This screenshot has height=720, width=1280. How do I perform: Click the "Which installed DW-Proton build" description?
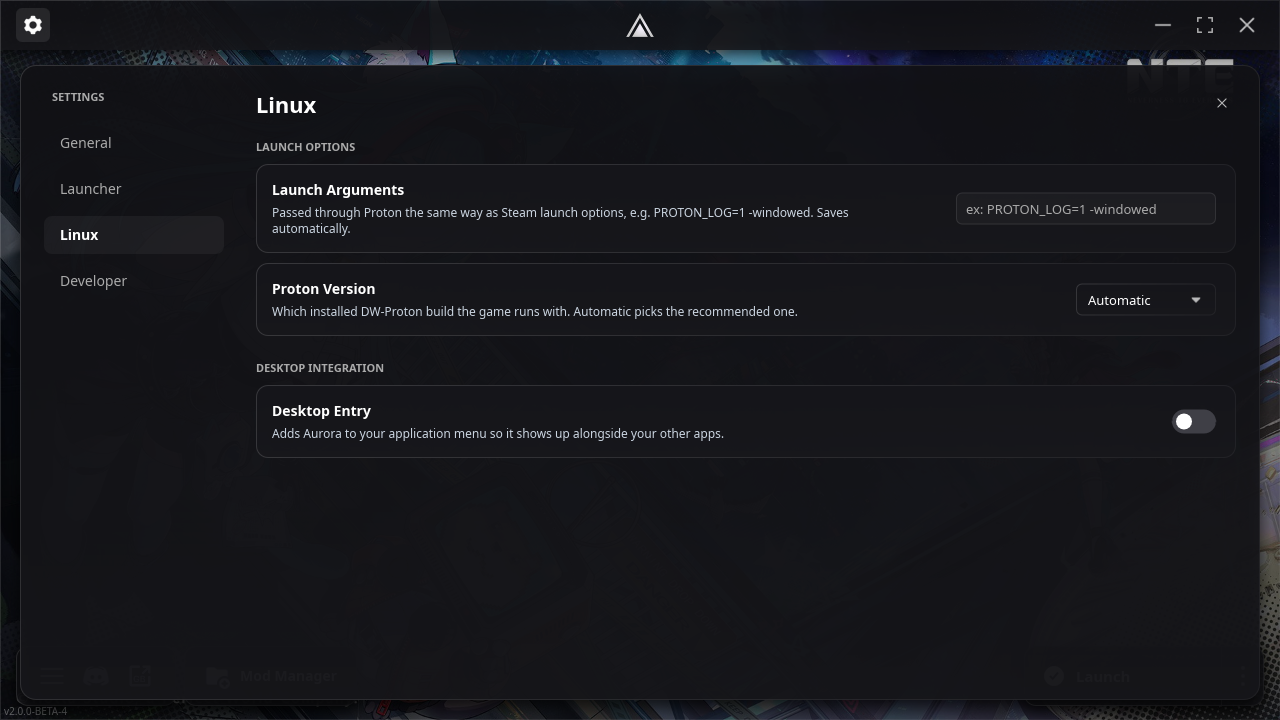coord(535,312)
